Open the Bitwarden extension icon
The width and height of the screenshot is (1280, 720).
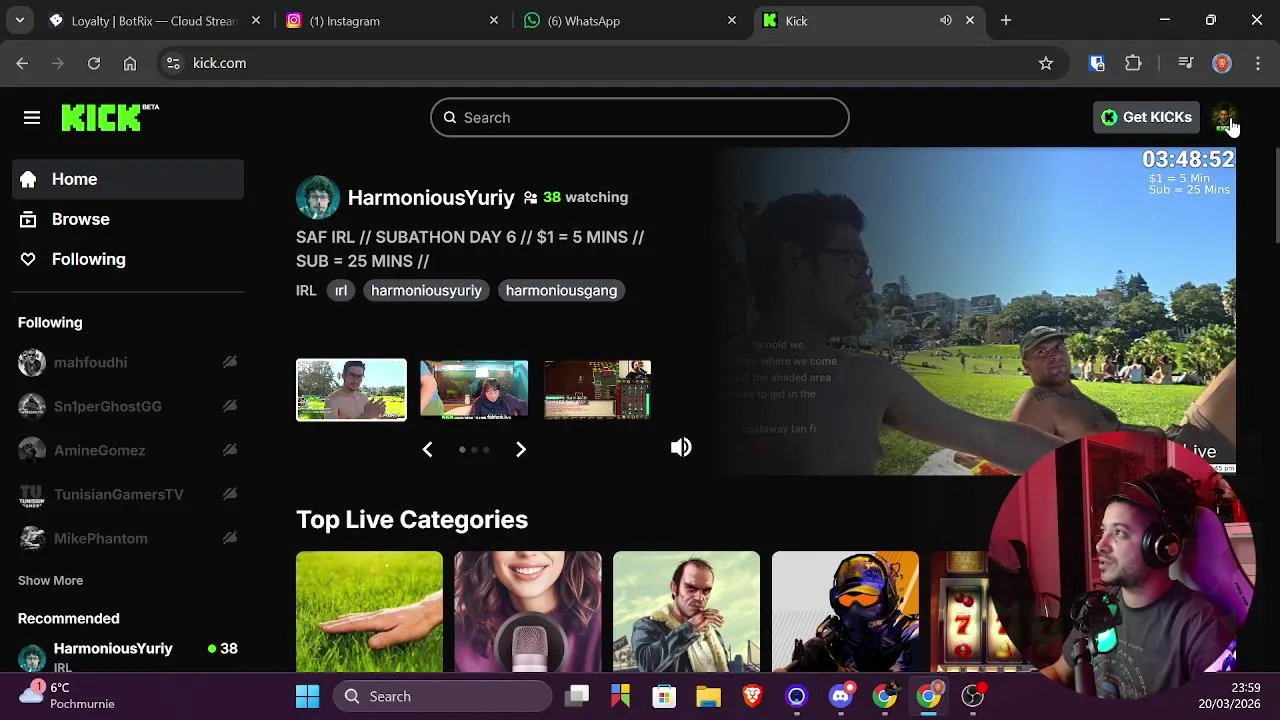tap(1097, 63)
